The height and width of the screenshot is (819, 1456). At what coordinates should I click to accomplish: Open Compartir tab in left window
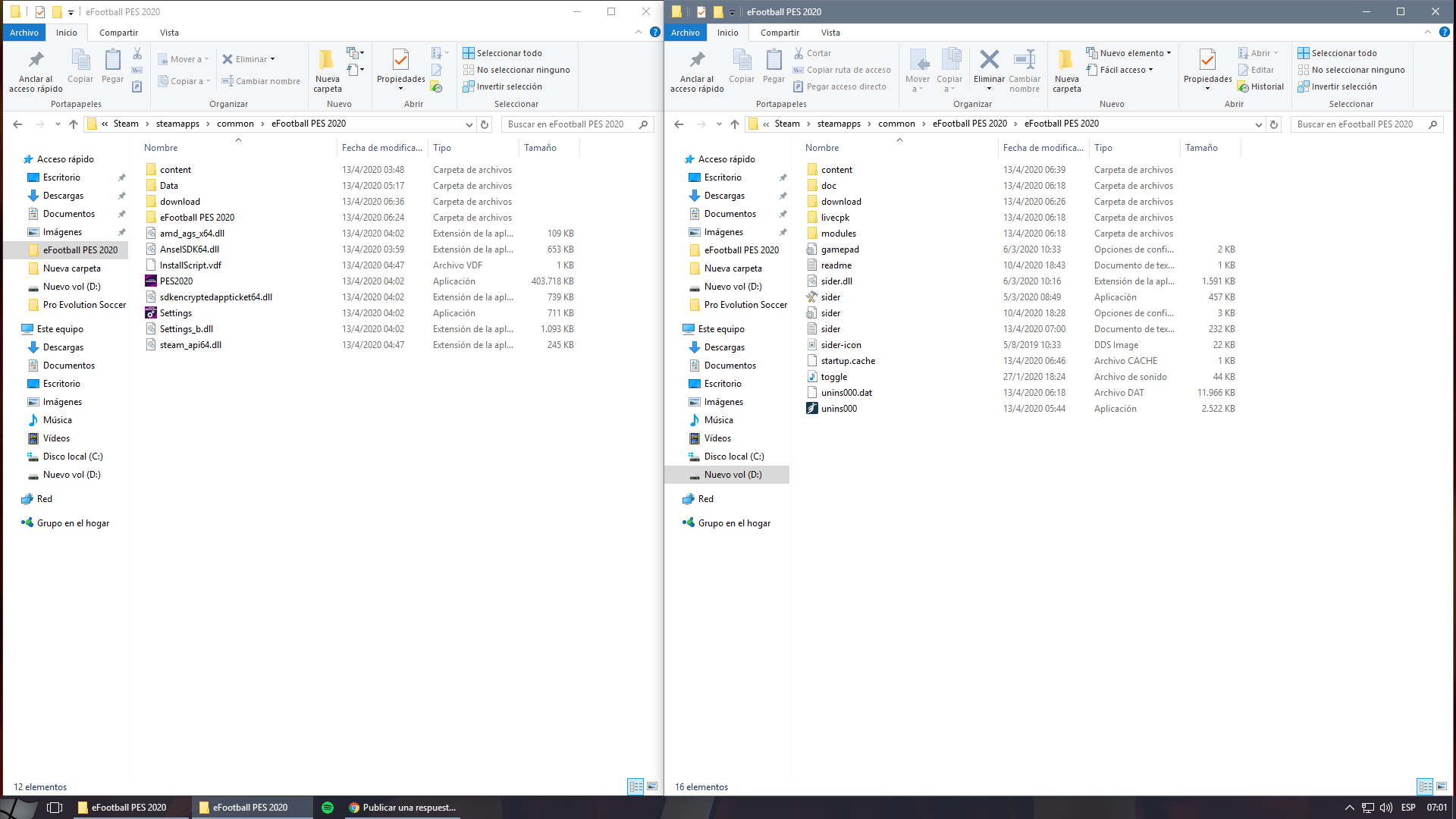pos(118,33)
